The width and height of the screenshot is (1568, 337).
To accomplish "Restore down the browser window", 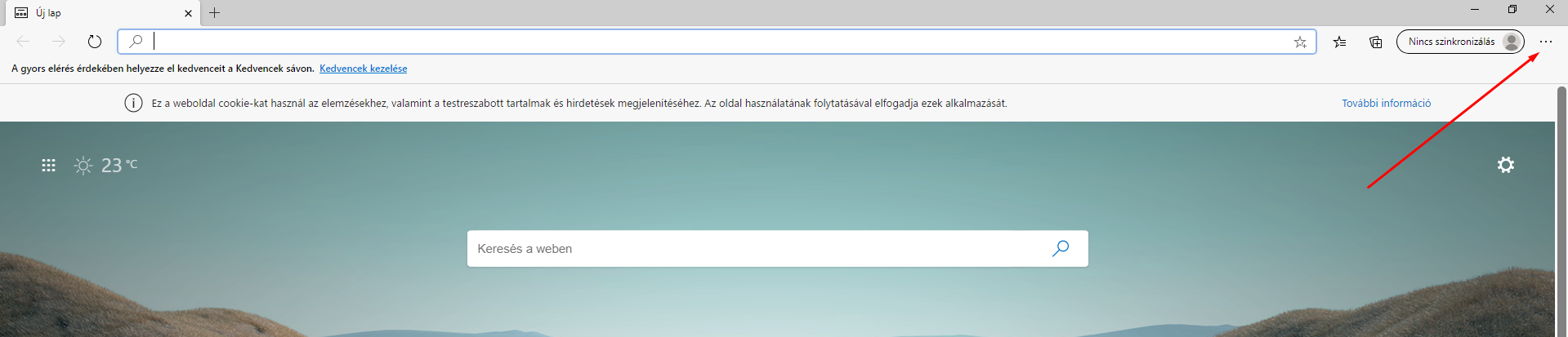I will (1512, 10).
